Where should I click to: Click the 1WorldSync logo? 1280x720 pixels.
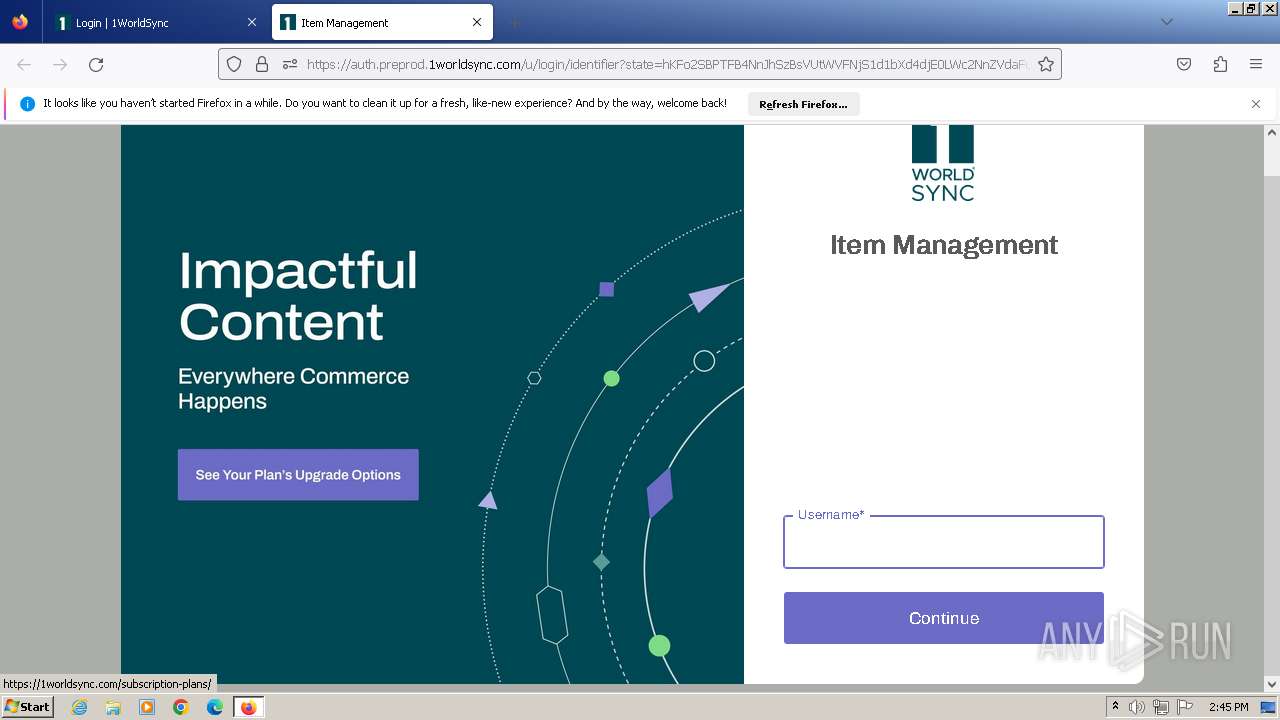point(943,163)
